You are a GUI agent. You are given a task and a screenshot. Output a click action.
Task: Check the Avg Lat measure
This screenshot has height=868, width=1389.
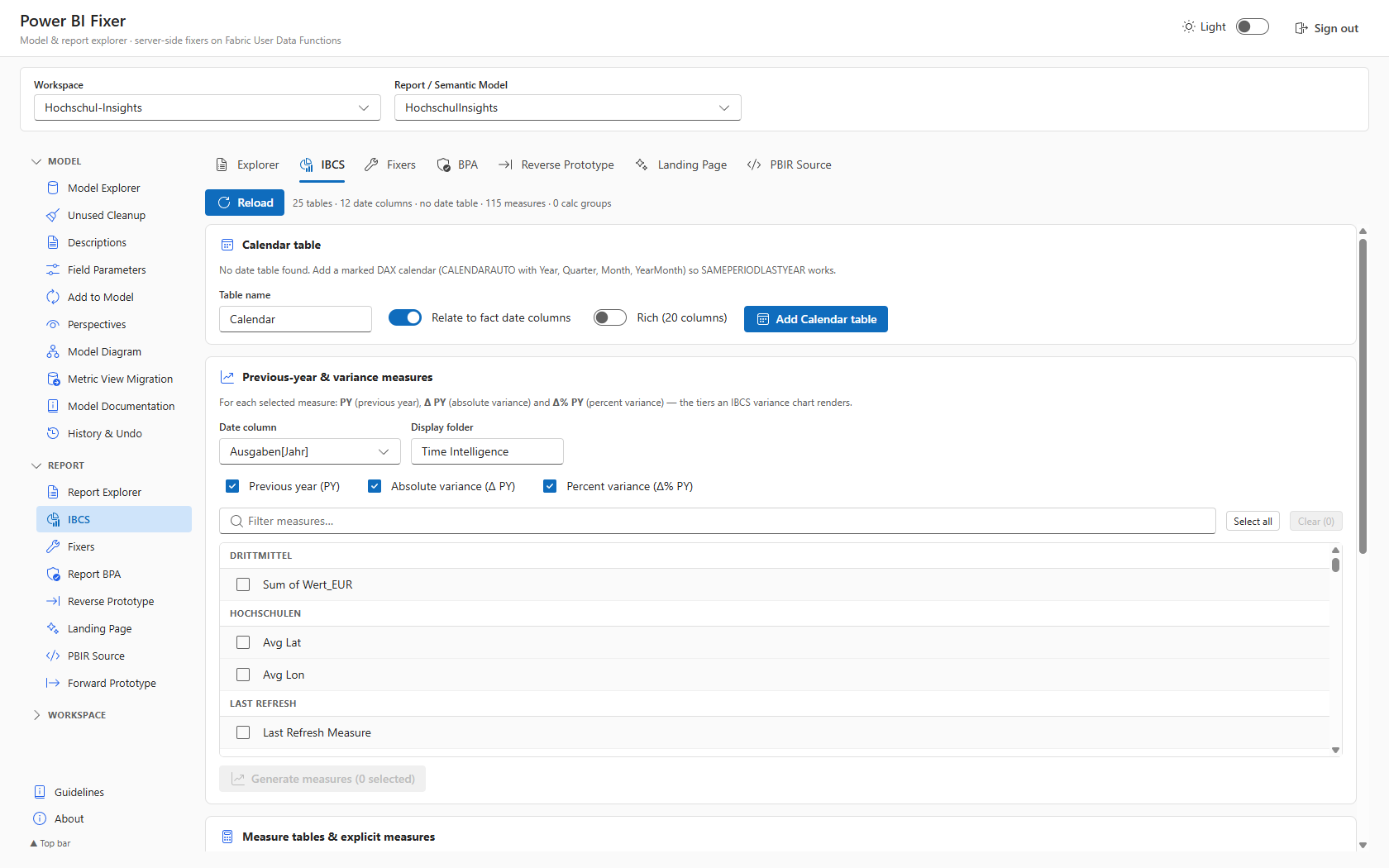[x=243, y=642]
